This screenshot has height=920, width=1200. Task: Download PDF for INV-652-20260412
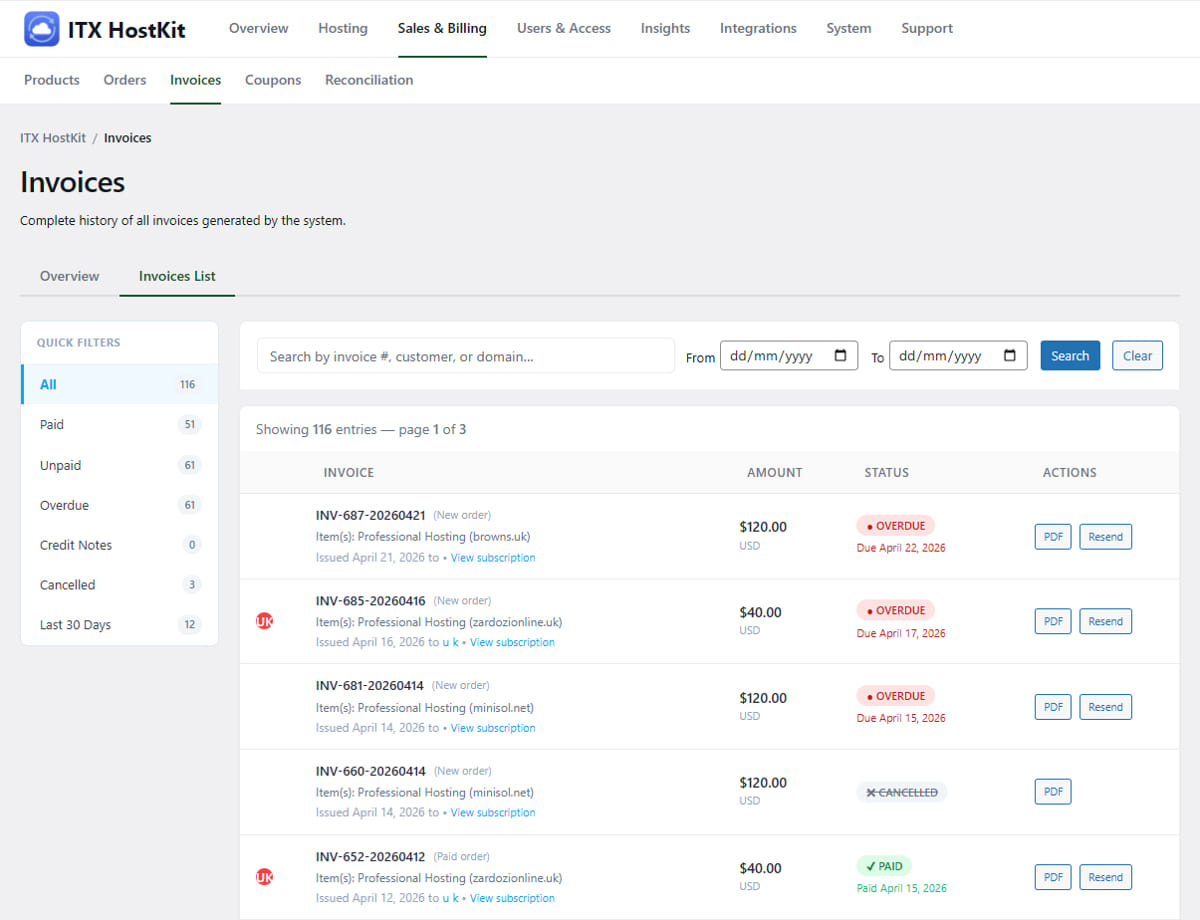(x=1053, y=877)
